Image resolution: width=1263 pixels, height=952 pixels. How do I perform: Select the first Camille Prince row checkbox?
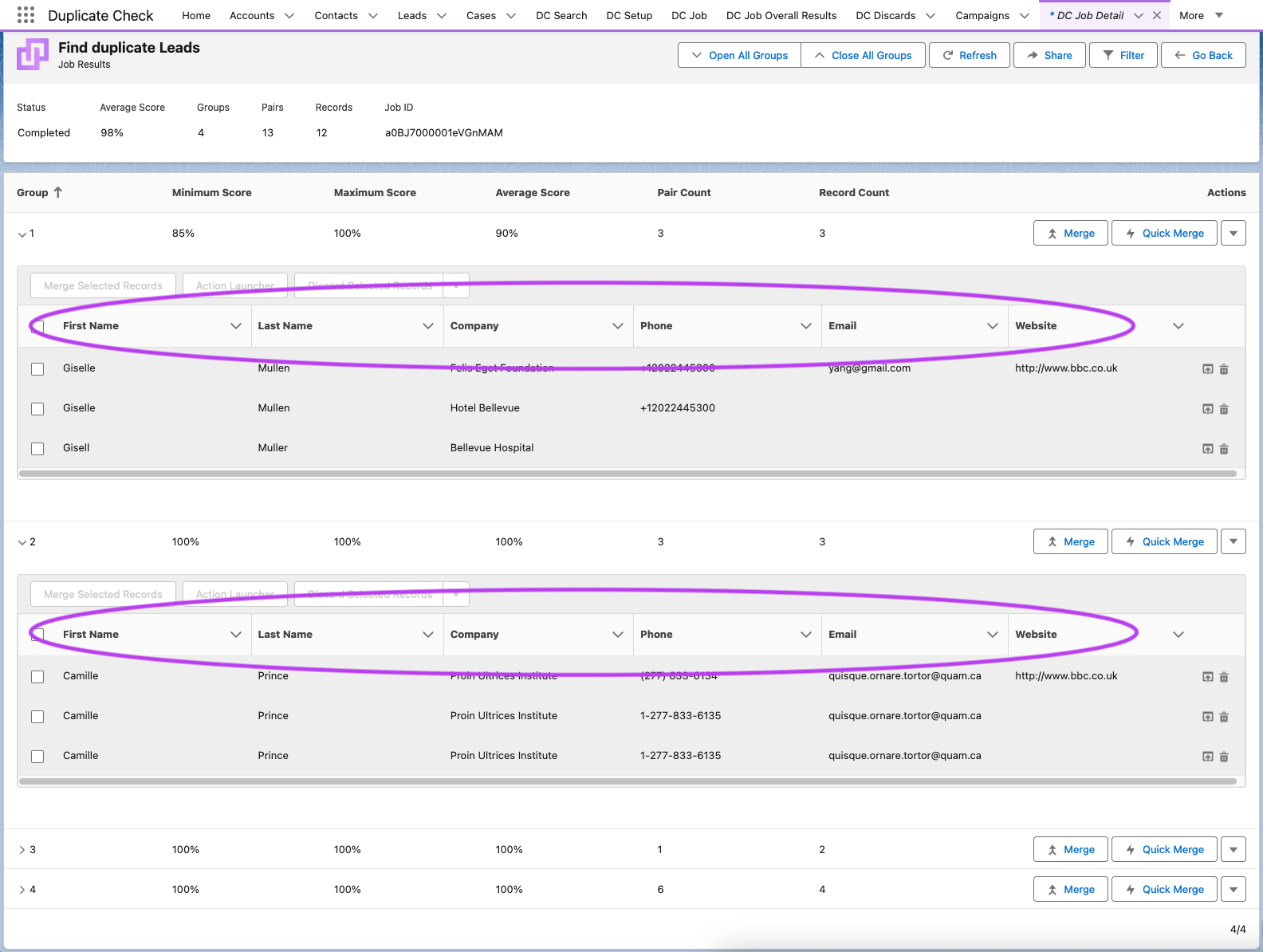[37, 677]
